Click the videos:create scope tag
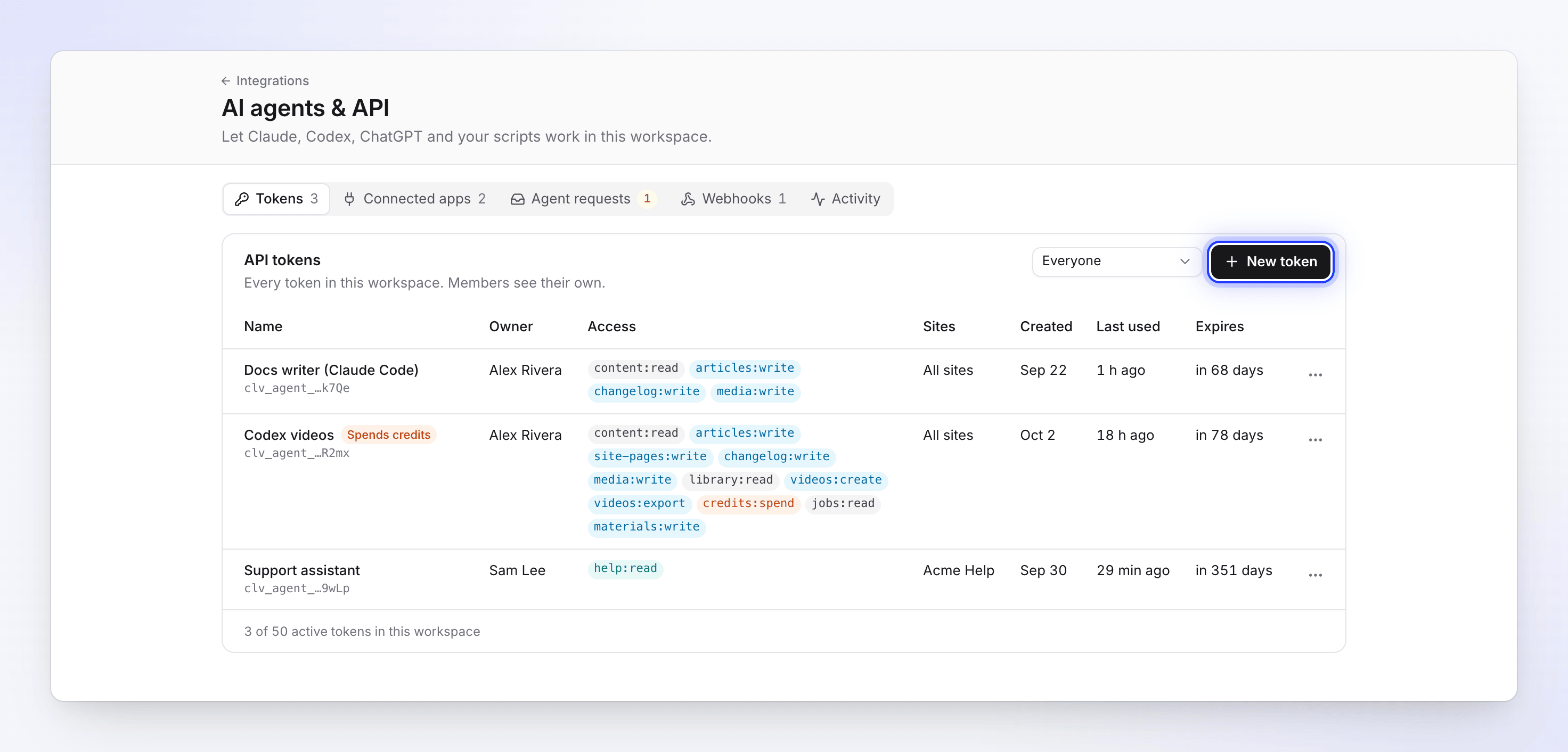Image resolution: width=1568 pixels, height=752 pixels. [835, 480]
